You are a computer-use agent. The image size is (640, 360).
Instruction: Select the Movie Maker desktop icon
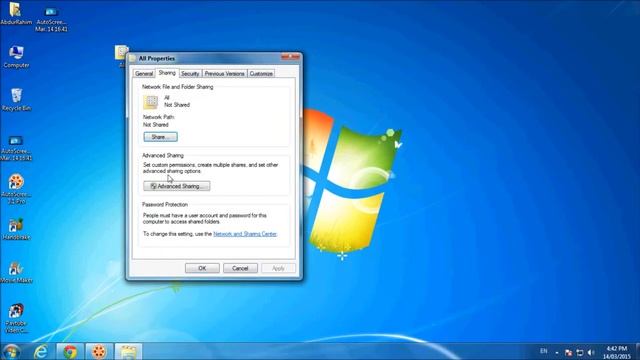16,272
